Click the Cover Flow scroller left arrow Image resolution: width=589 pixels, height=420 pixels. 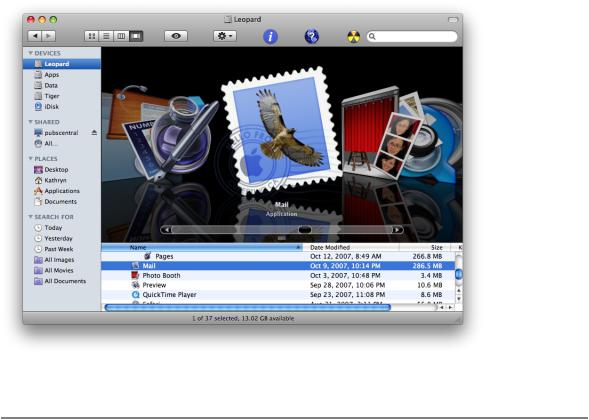(166, 230)
